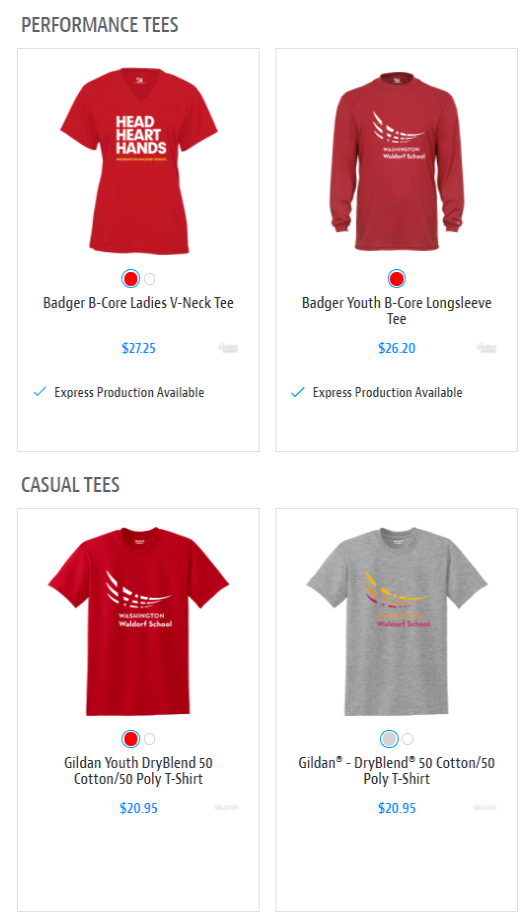
Task: Click the $26.20 price
Action: [x=397, y=348]
